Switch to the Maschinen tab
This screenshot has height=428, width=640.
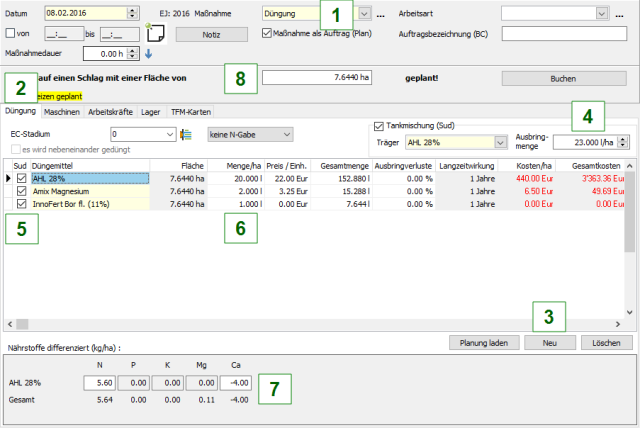point(62,112)
